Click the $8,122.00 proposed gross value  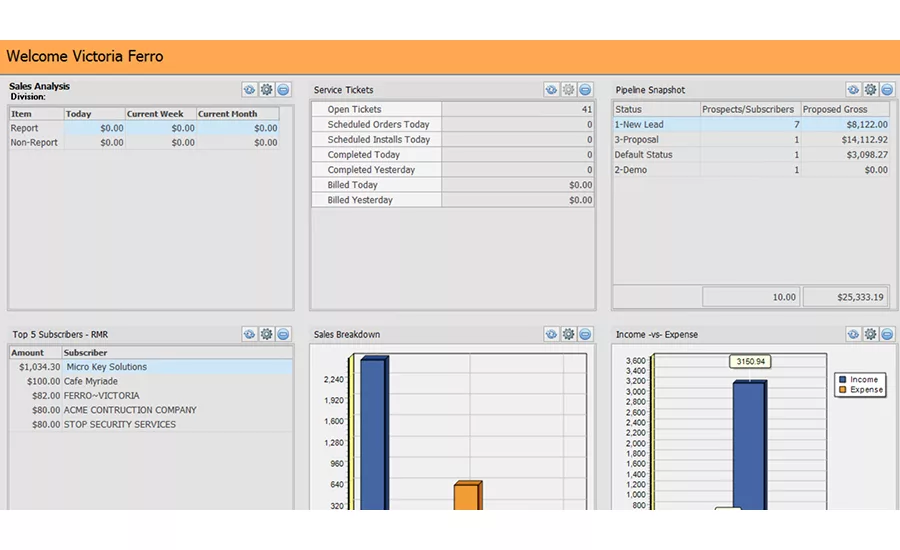click(x=867, y=124)
